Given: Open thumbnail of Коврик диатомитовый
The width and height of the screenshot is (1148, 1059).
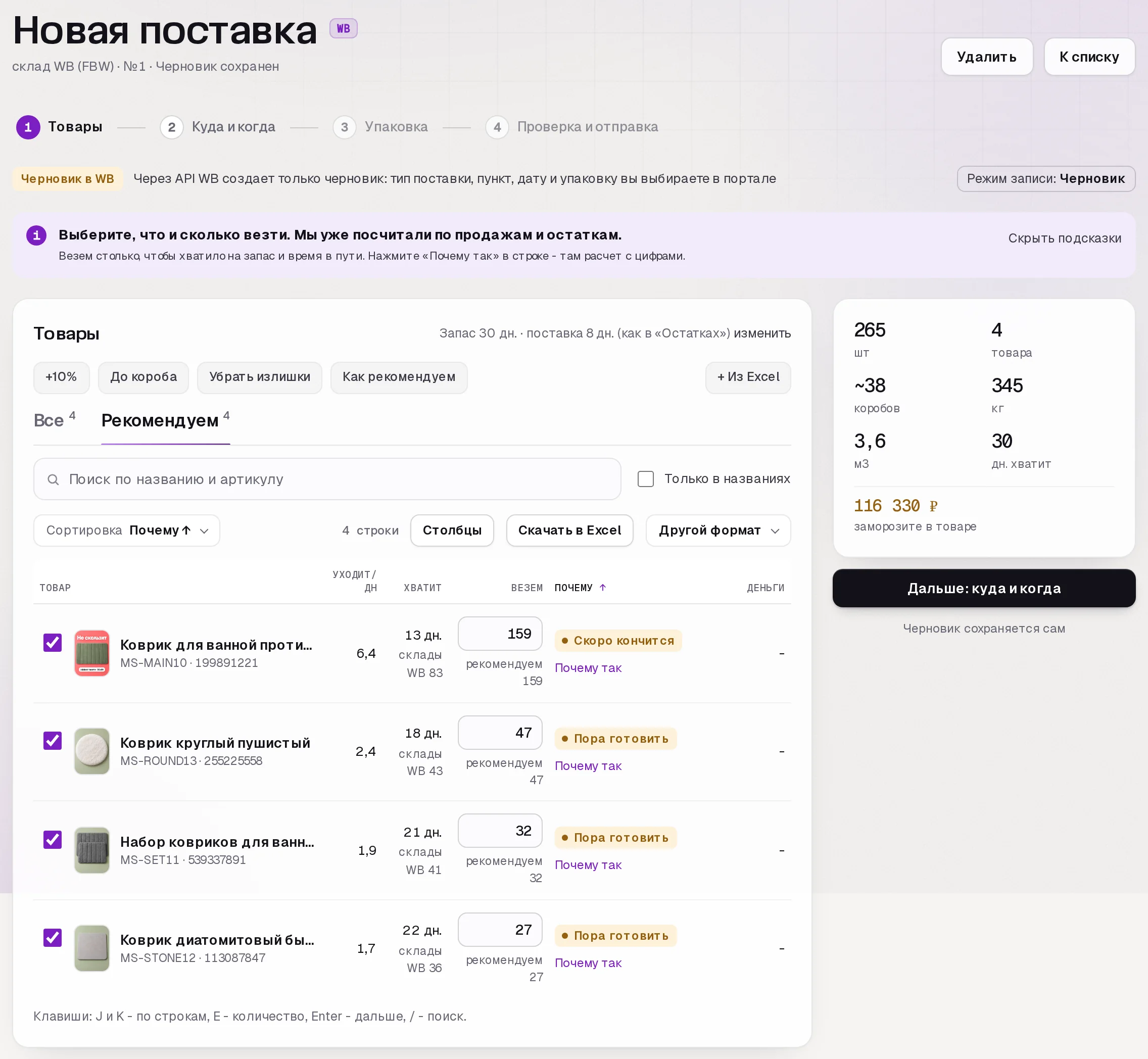Looking at the screenshot, I should pos(91,948).
